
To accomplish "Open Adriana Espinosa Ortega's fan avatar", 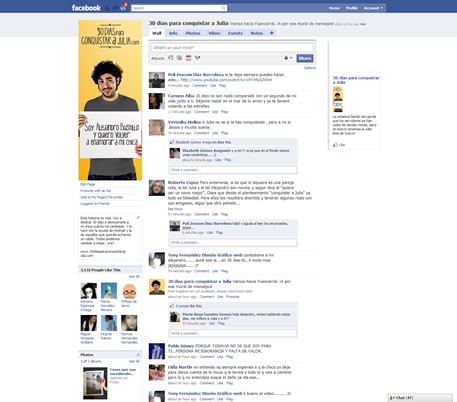I will 89,291.
